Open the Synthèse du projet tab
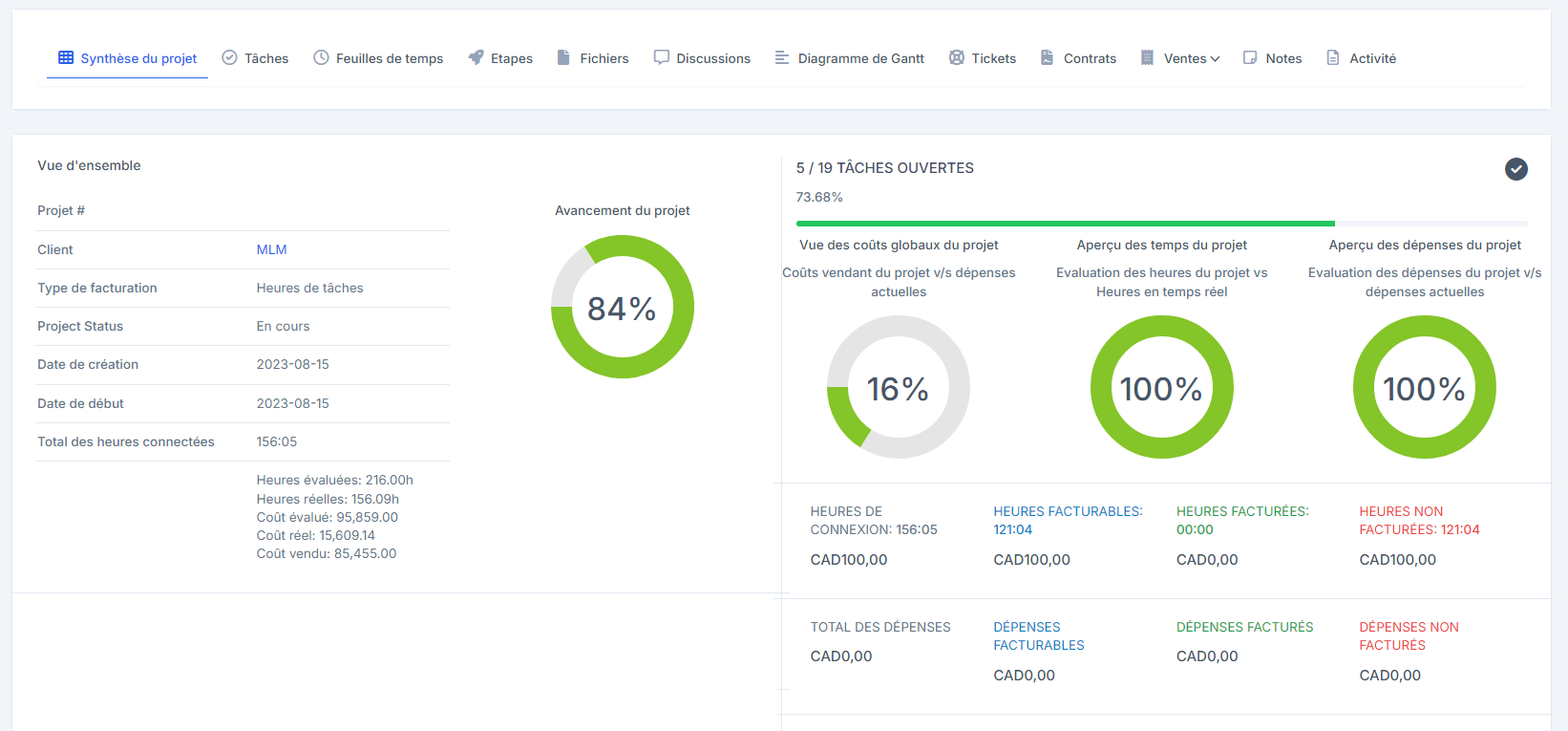Image resolution: width=1568 pixels, height=731 pixels. (x=127, y=58)
